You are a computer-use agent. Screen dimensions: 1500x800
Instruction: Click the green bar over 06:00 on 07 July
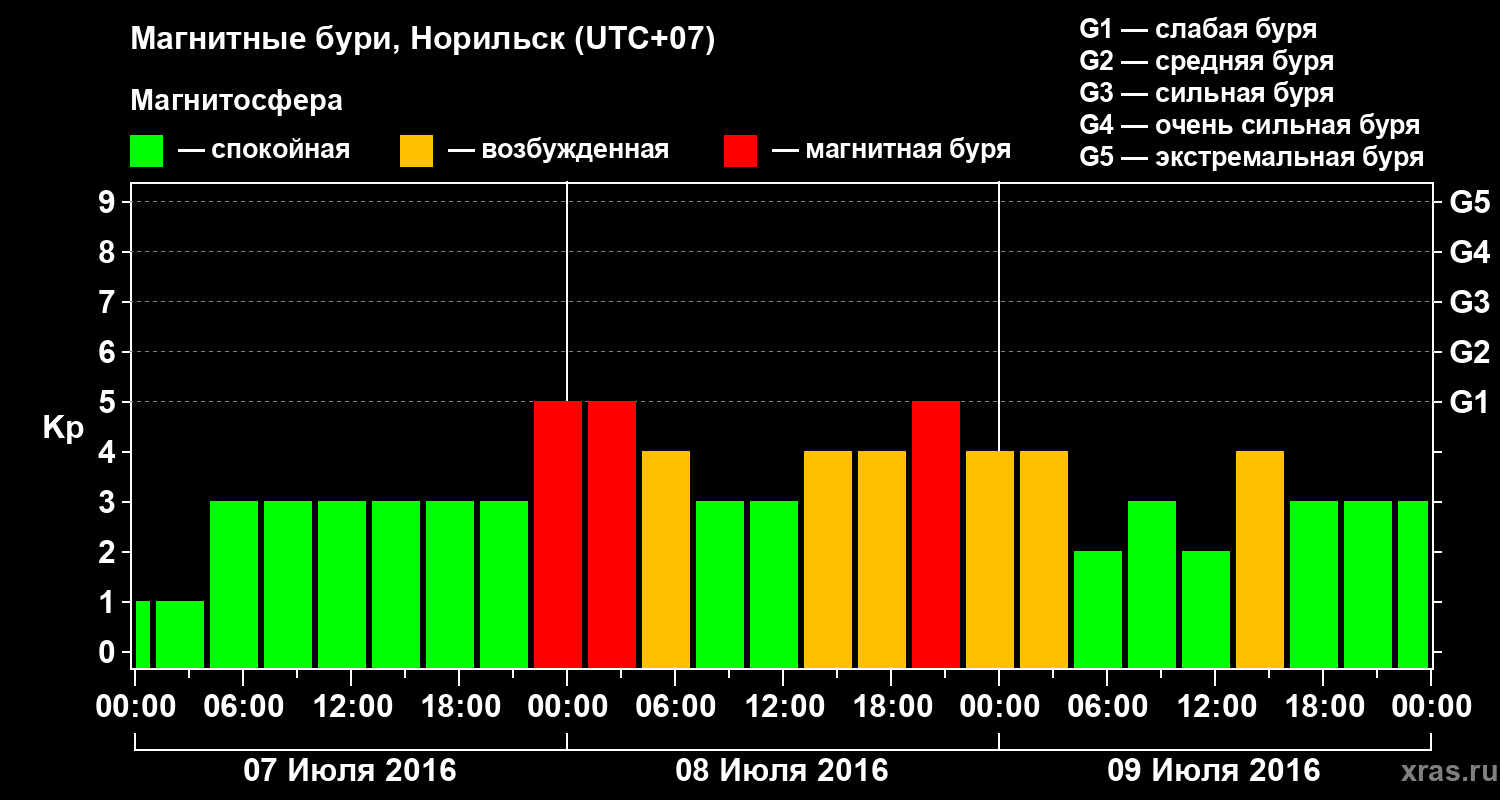coord(234,584)
